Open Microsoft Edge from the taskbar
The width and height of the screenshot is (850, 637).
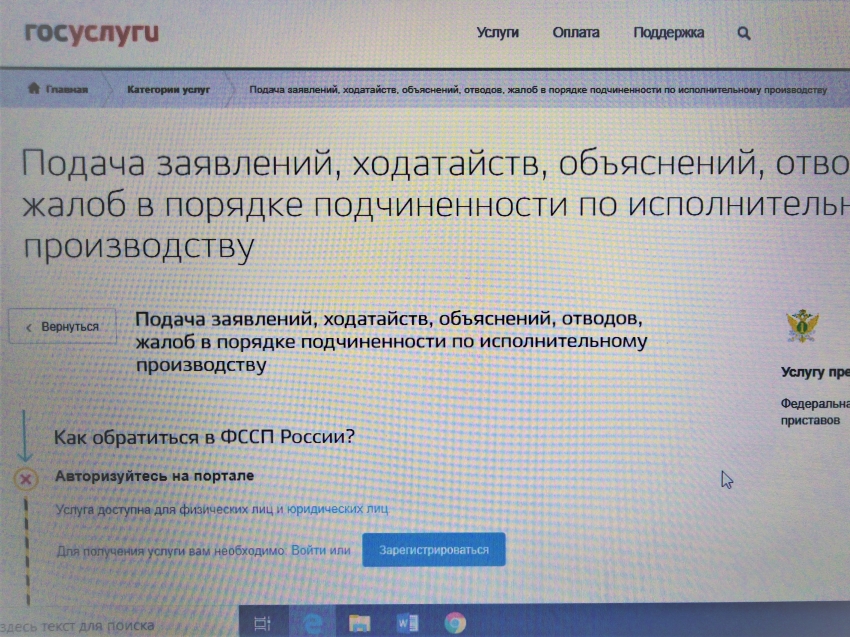(312, 623)
